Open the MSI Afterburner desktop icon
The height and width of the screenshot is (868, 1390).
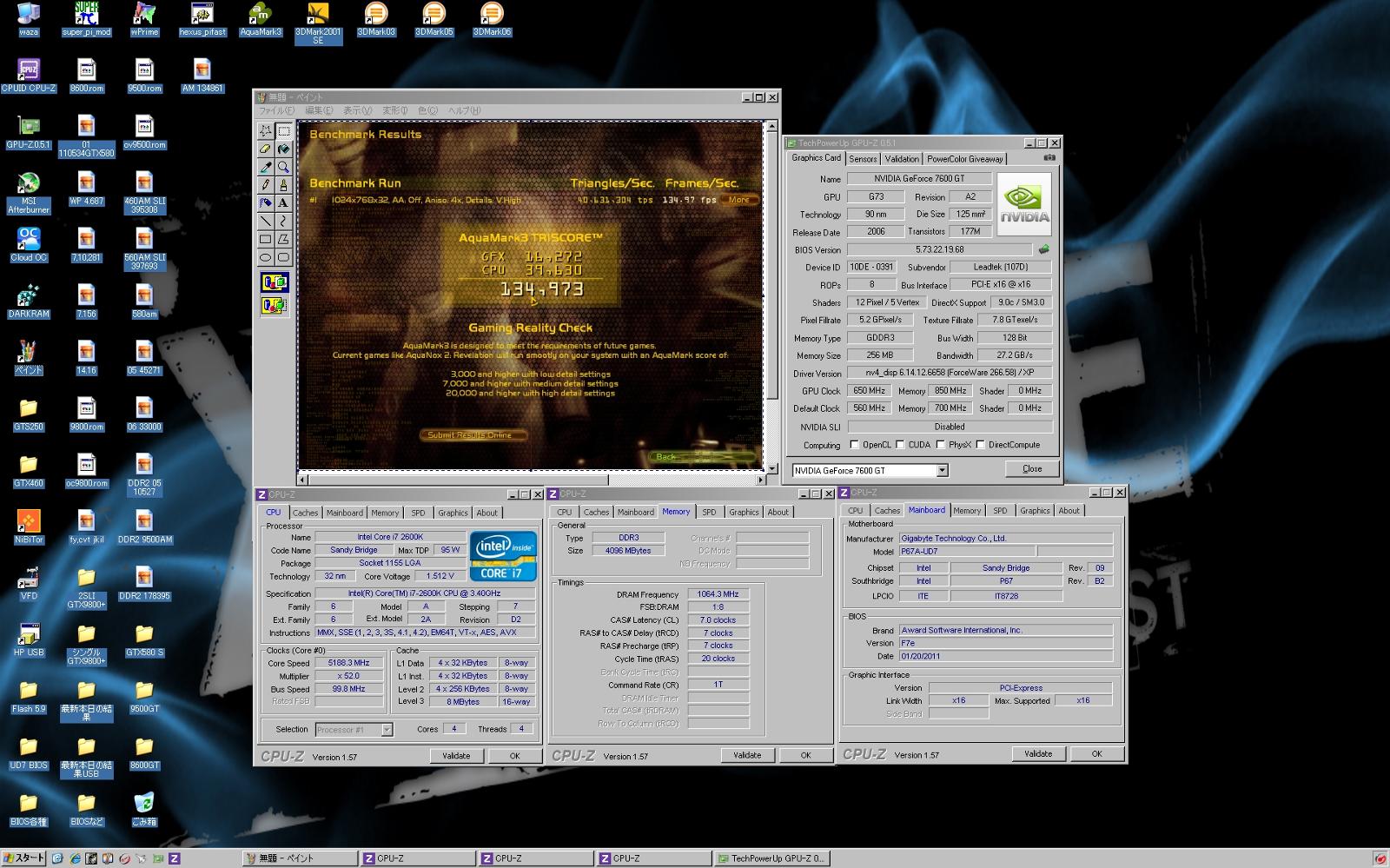[x=29, y=193]
